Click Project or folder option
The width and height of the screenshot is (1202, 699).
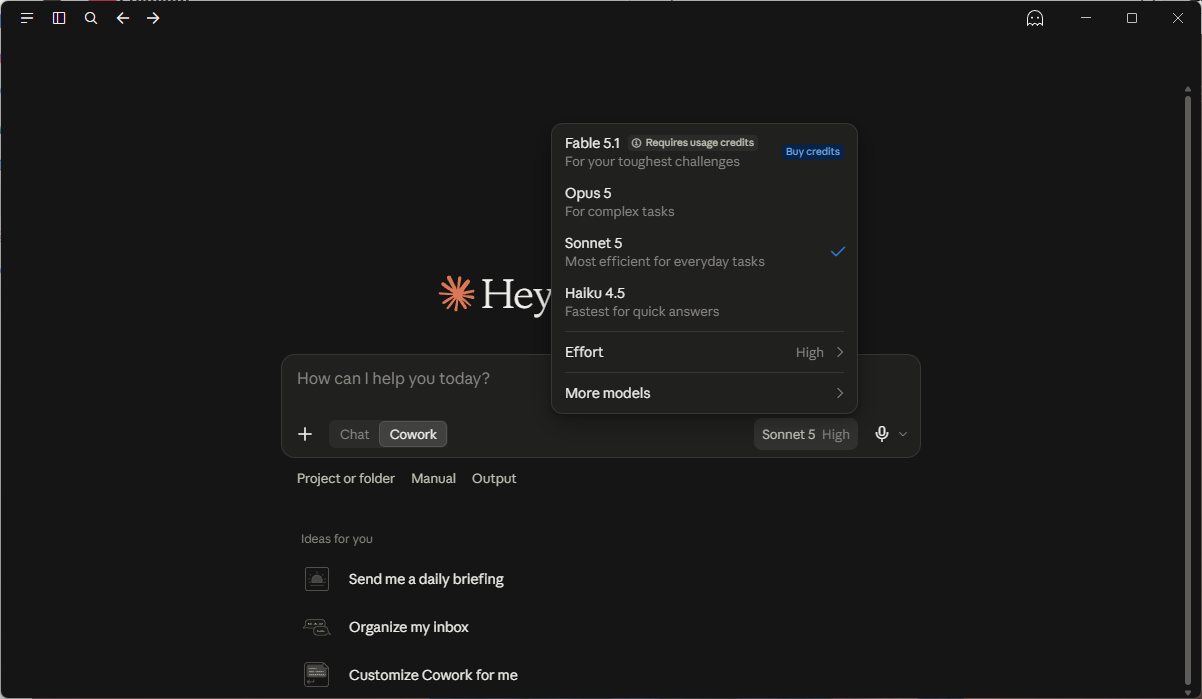point(346,479)
